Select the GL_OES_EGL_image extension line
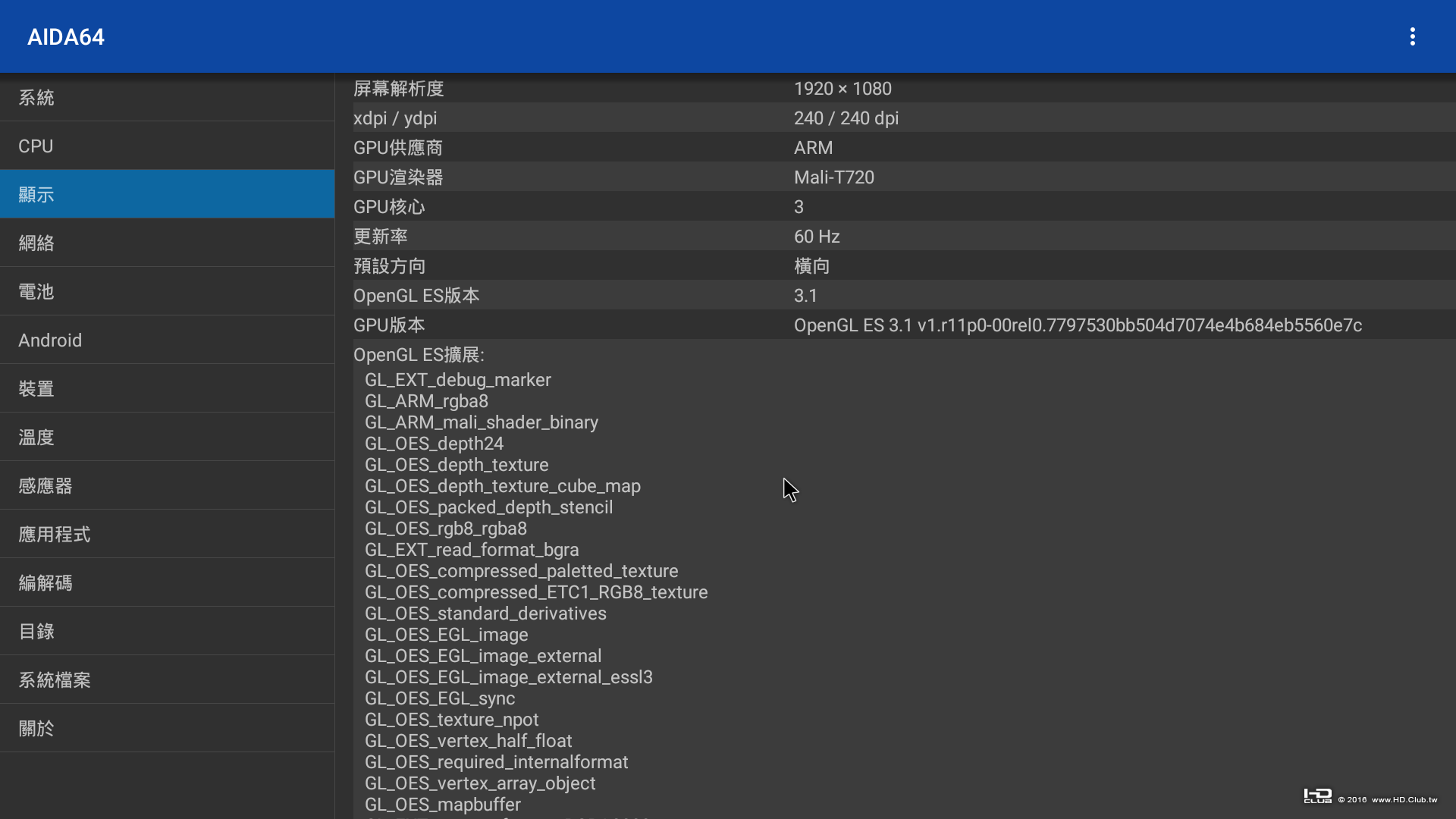The image size is (1456, 819). tap(447, 635)
